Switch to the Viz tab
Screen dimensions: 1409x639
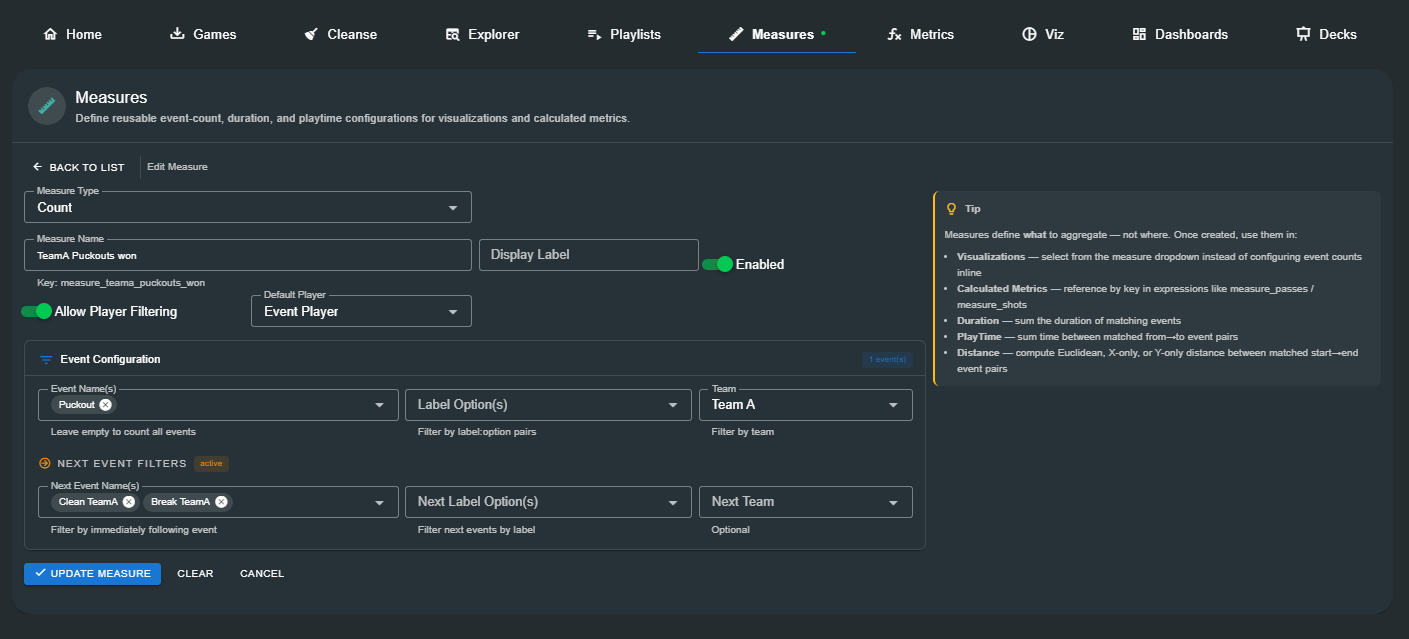click(1042, 34)
